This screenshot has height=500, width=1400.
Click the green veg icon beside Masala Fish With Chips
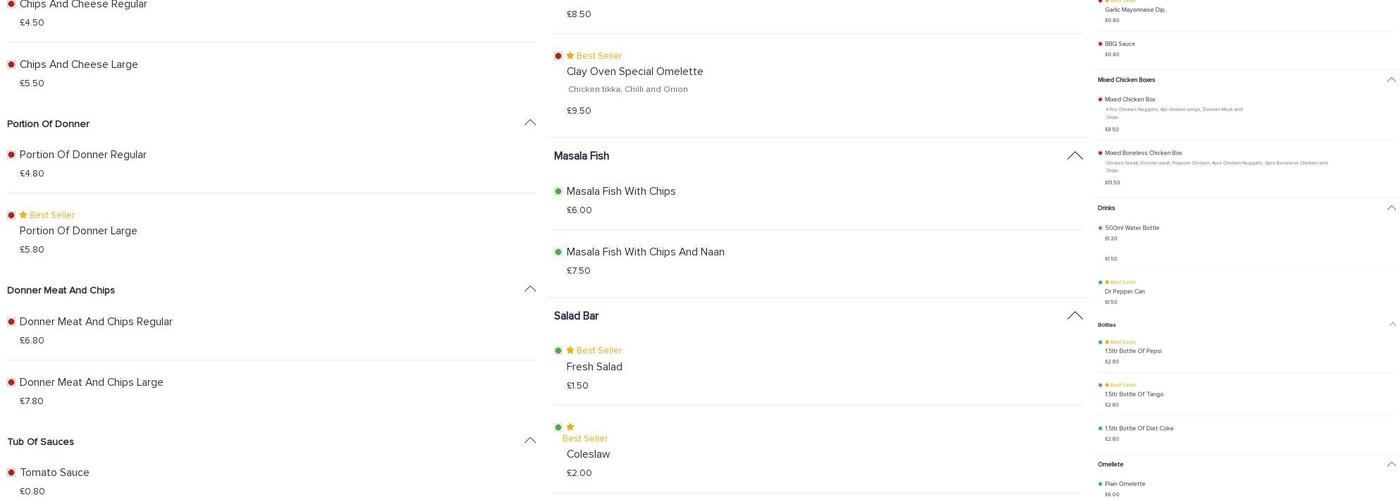coord(558,192)
